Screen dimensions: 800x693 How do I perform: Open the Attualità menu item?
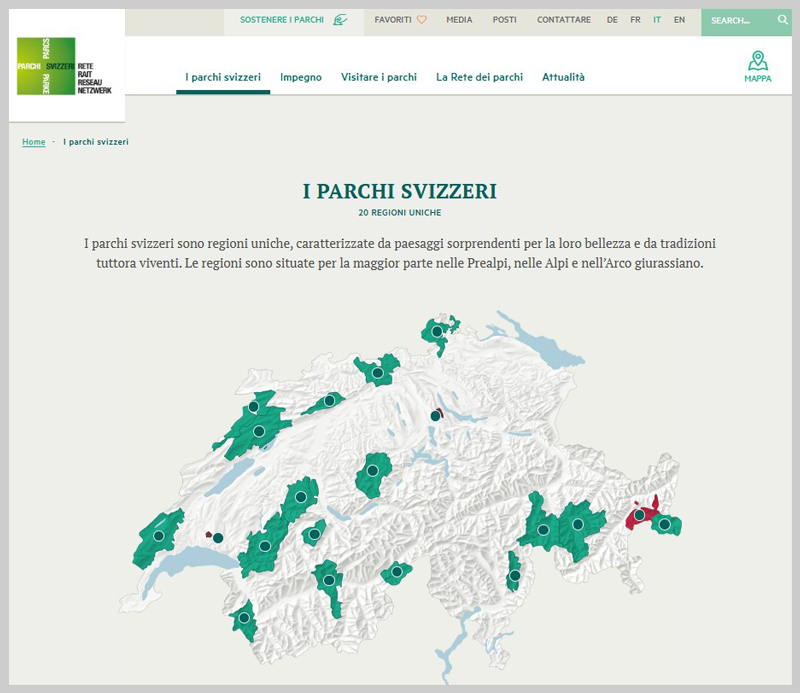point(563,77)
